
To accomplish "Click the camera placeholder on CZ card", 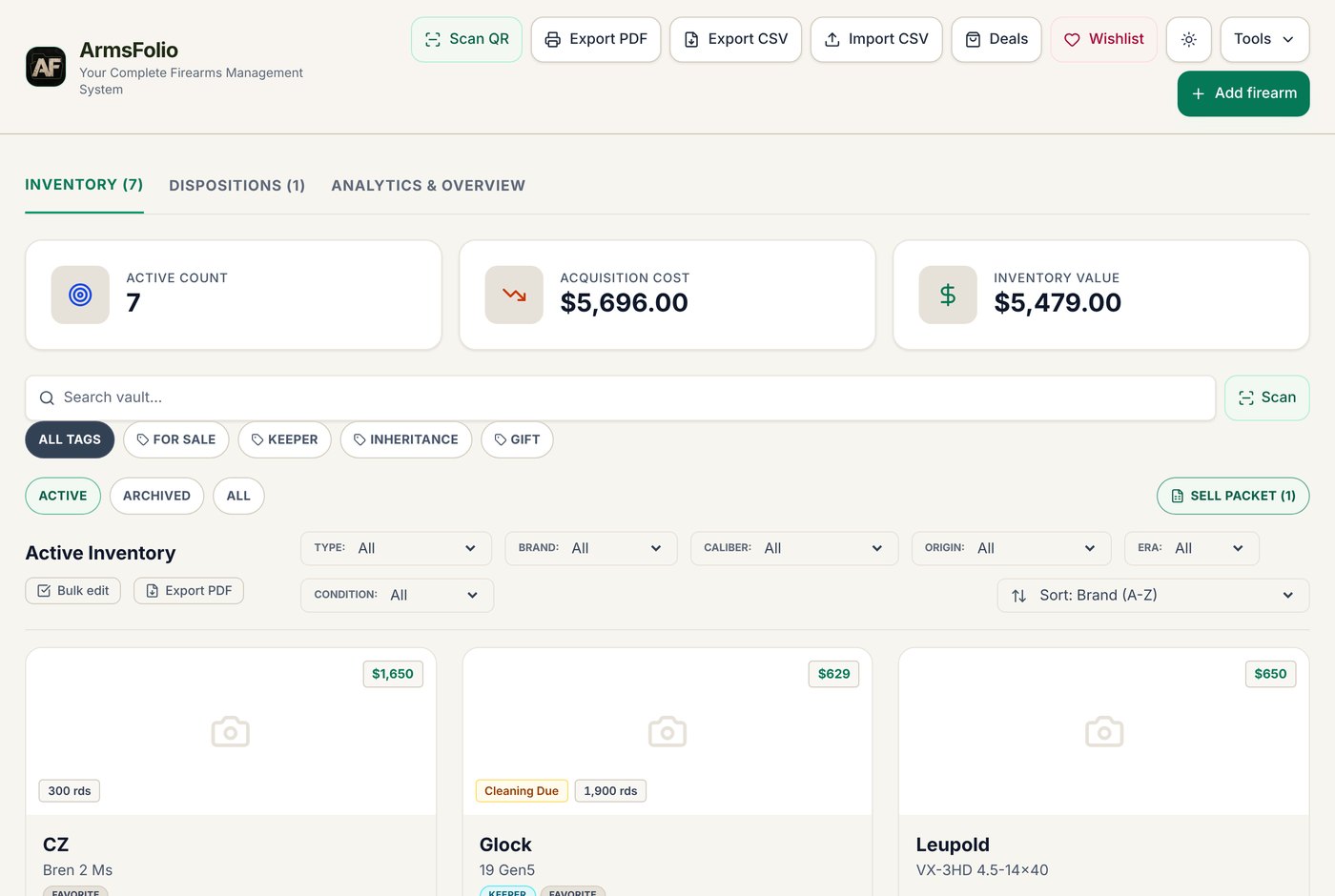I will tap(231, 732).
